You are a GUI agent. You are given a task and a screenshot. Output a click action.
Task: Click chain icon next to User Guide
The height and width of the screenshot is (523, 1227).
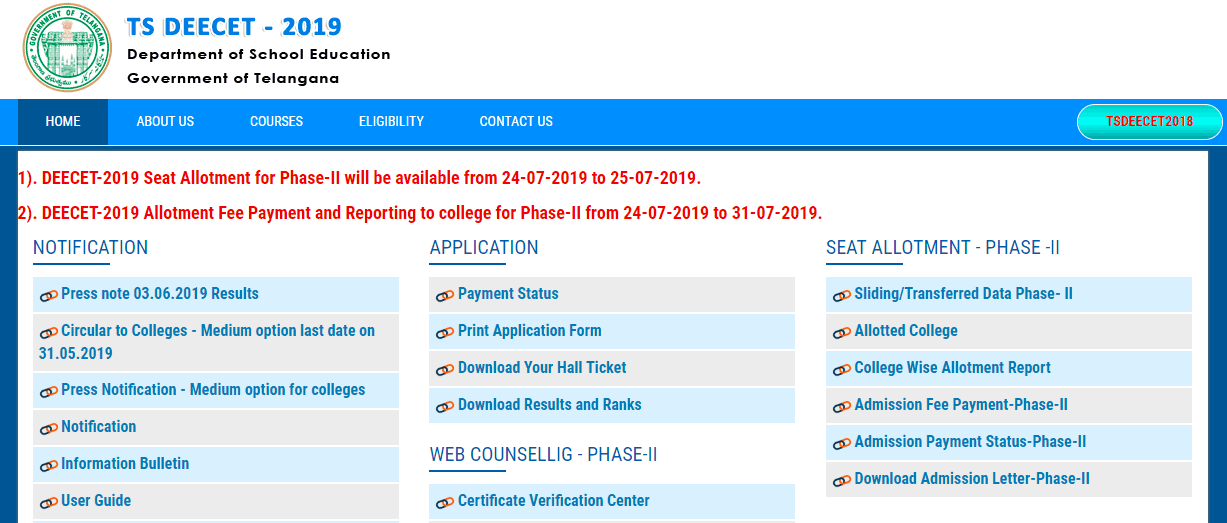click(x=48, y=503)
